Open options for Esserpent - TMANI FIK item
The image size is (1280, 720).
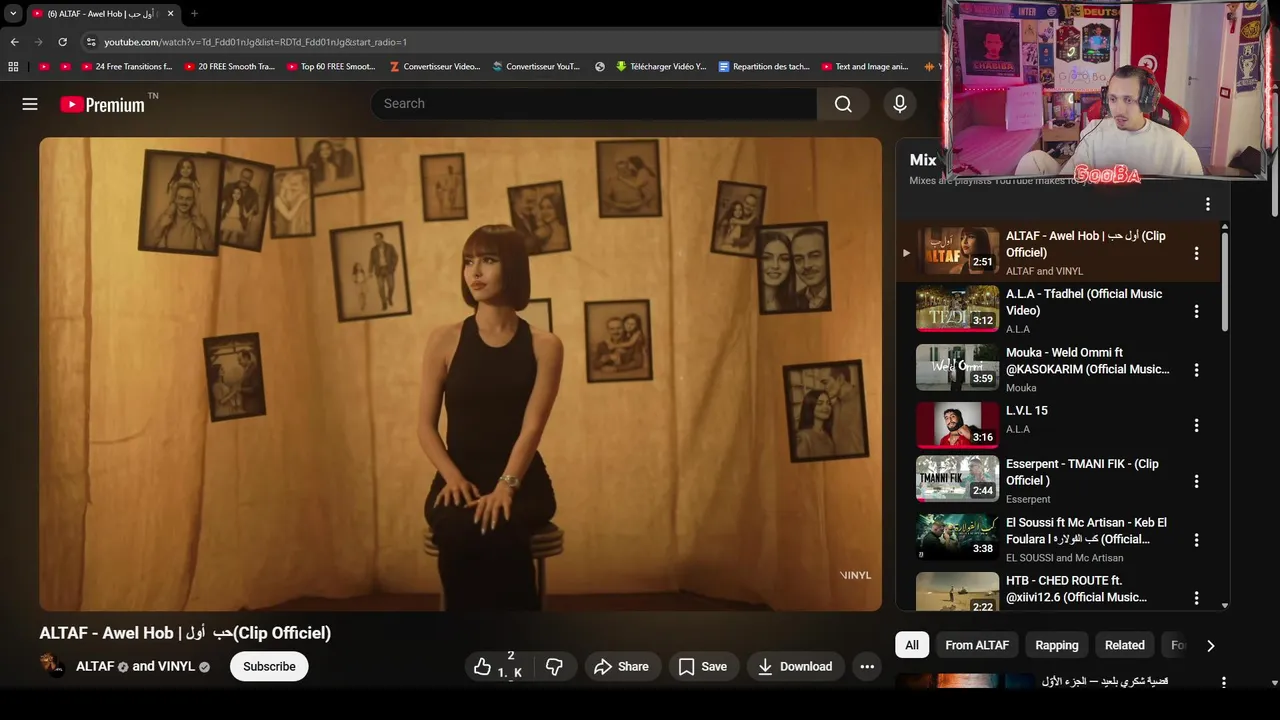[x=1196, y=481]
